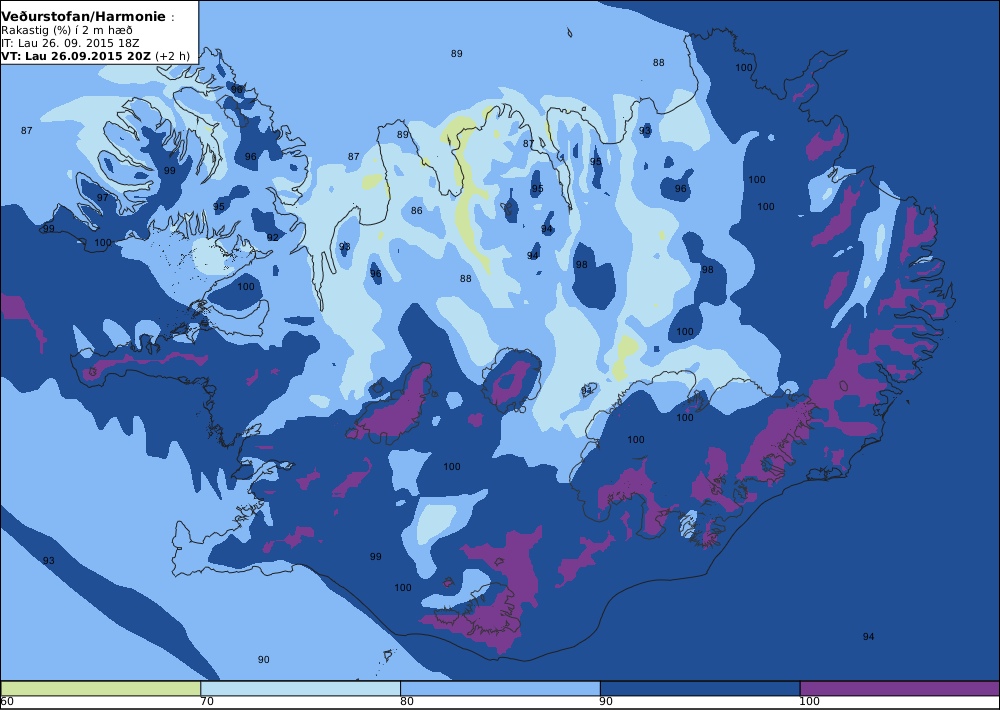This screenshot has height=710, width=1000.
Task: Click the 'Veðurstofan/Harmonie' title text
Action: pos(84,17)
